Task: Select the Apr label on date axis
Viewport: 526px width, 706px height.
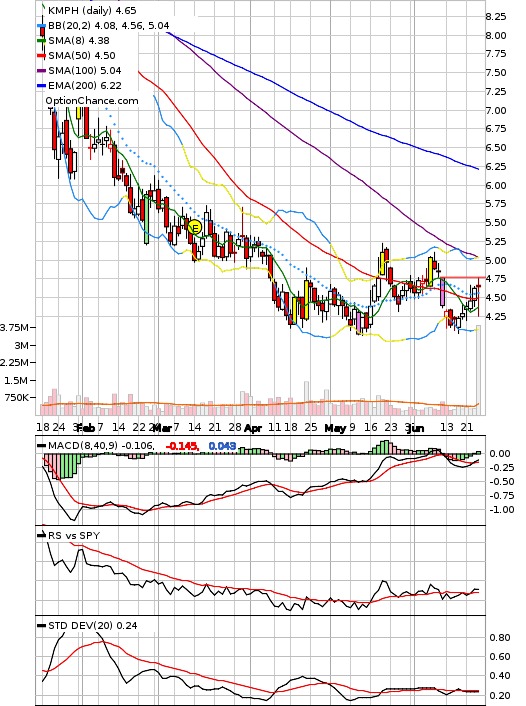Action: [253, 428]
